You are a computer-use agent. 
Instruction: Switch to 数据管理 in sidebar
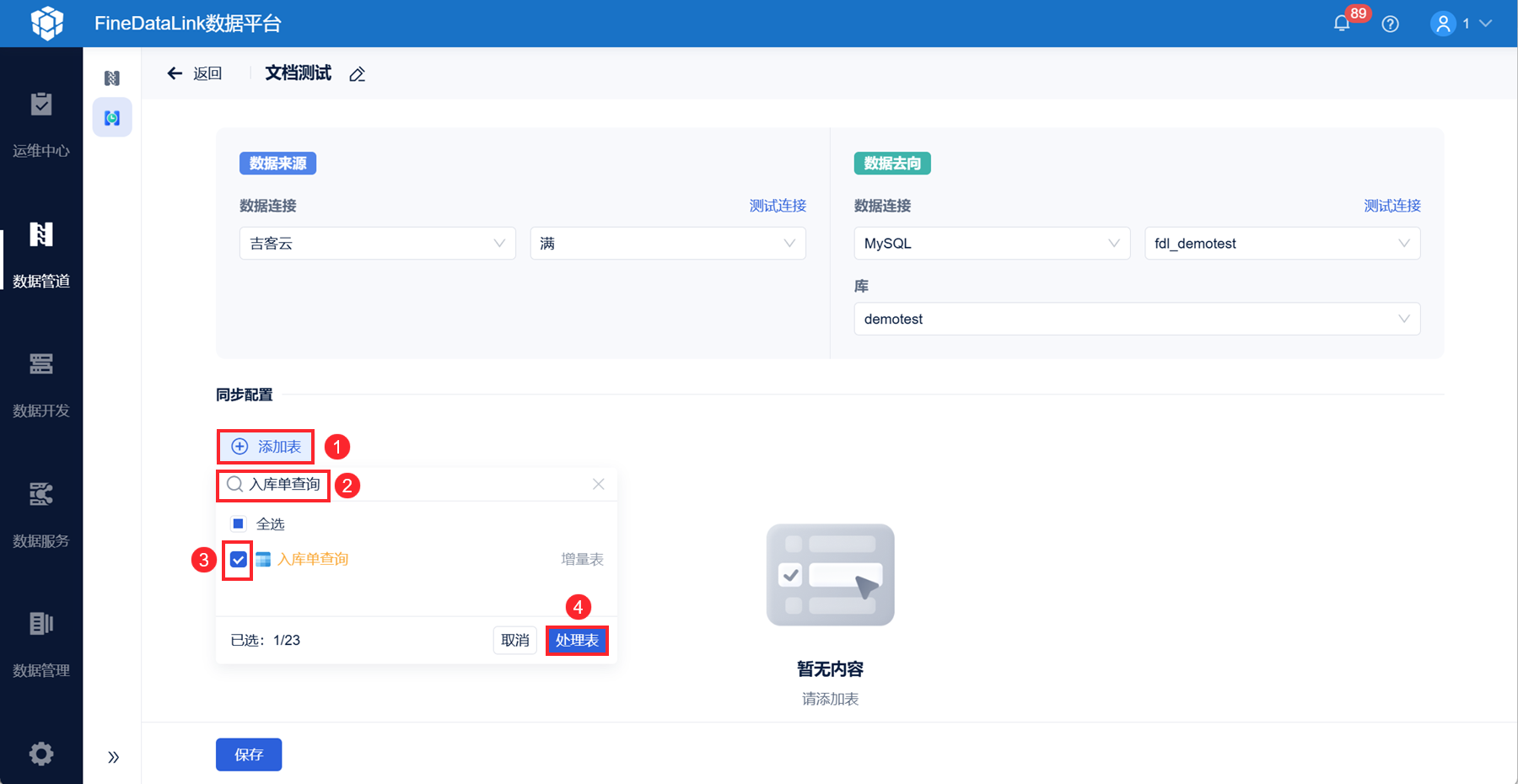(41, 645)
